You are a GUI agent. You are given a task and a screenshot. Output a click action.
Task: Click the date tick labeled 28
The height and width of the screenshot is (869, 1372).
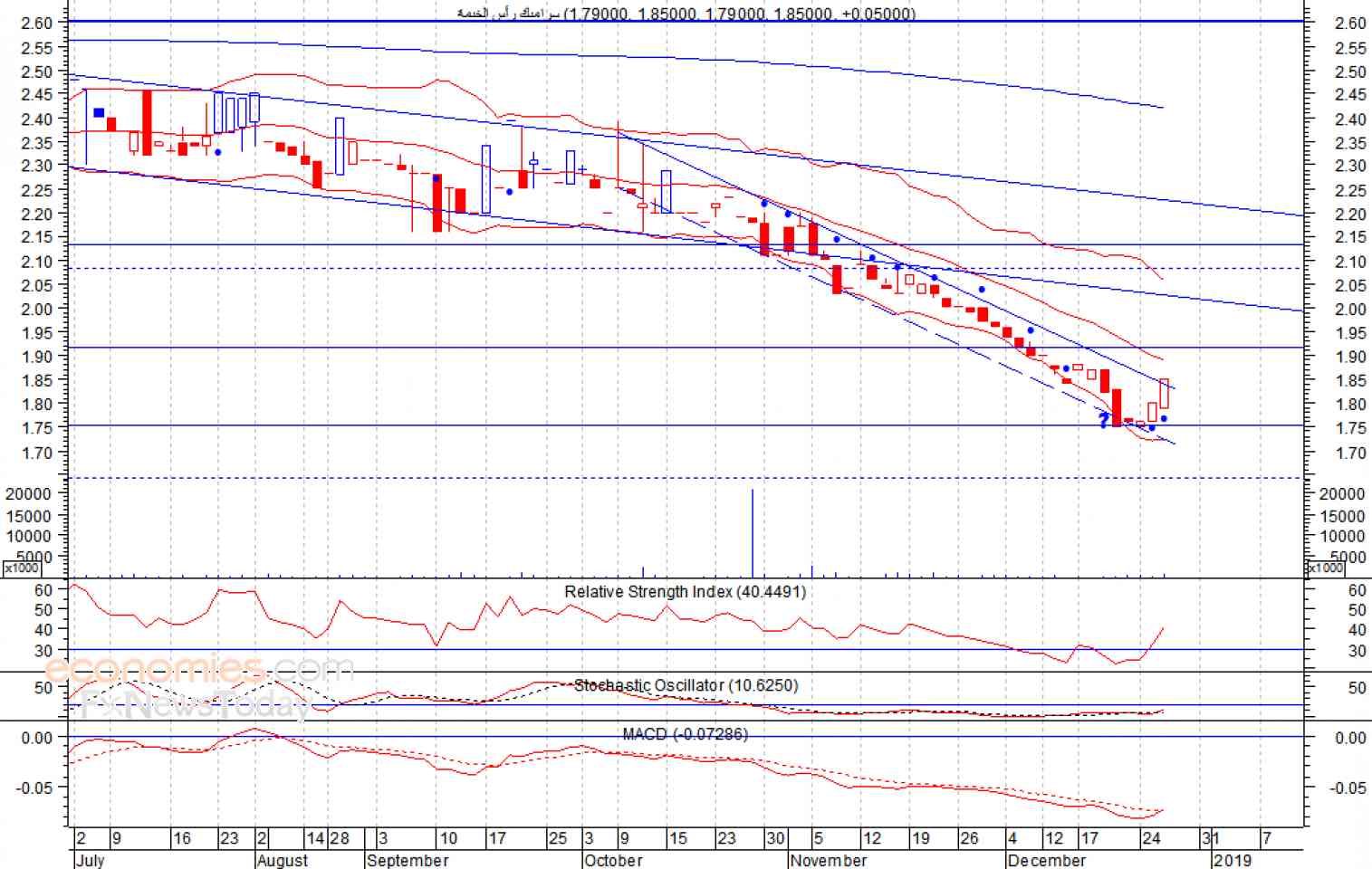pos(340,838)
